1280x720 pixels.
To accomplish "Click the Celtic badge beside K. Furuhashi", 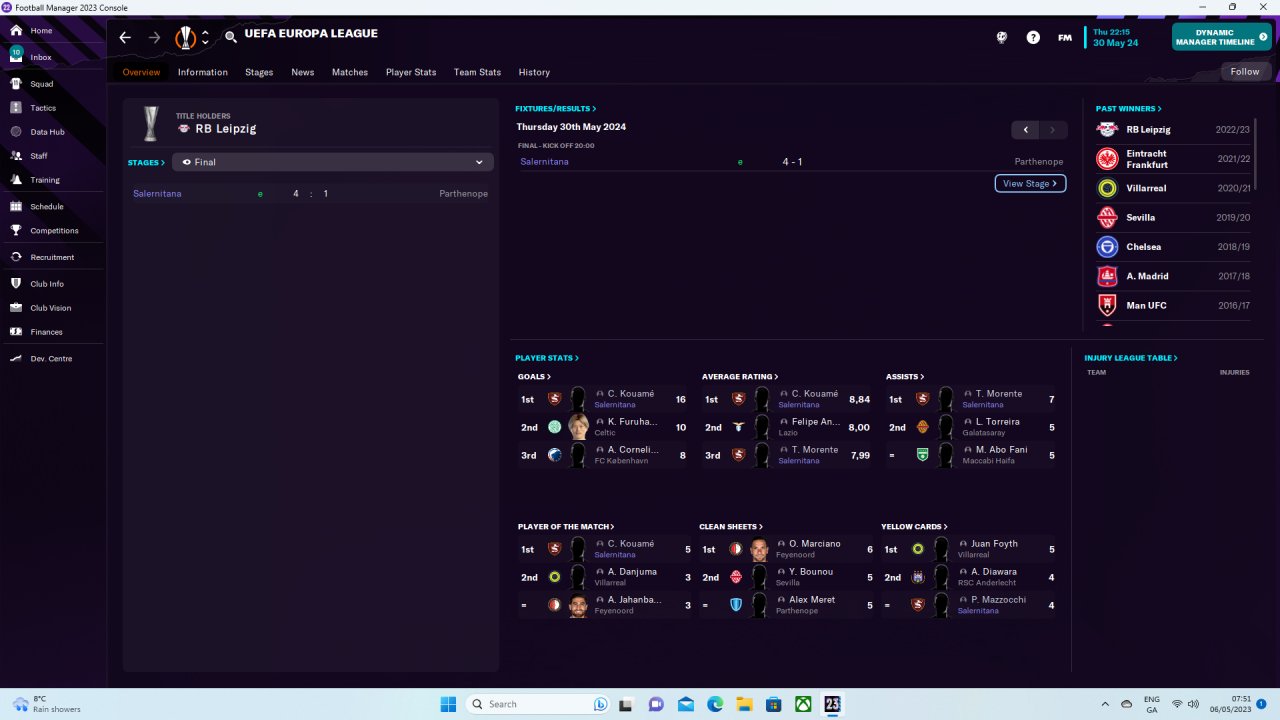I will coord(555,427).
